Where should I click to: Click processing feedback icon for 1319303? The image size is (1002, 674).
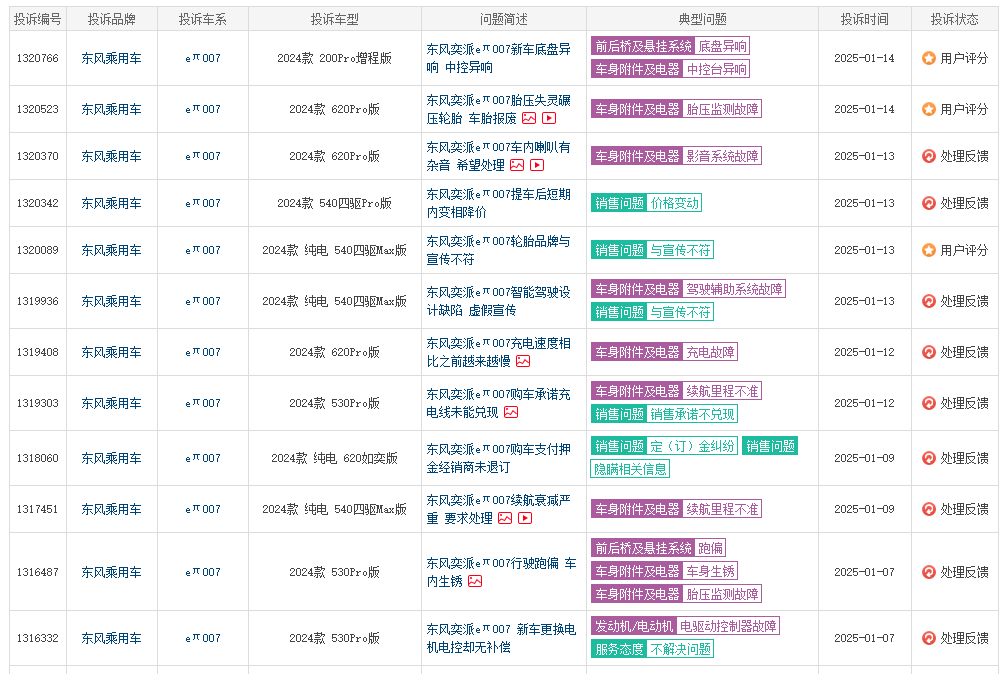click(929, 403)
